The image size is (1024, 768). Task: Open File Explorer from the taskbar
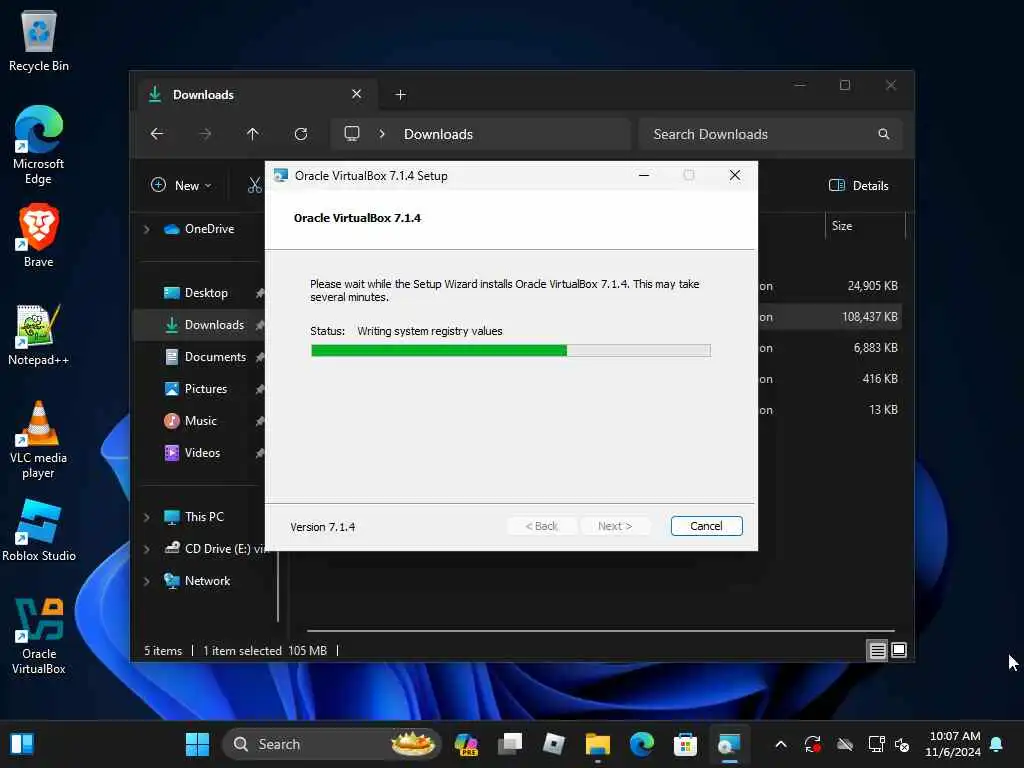[598, 744]
